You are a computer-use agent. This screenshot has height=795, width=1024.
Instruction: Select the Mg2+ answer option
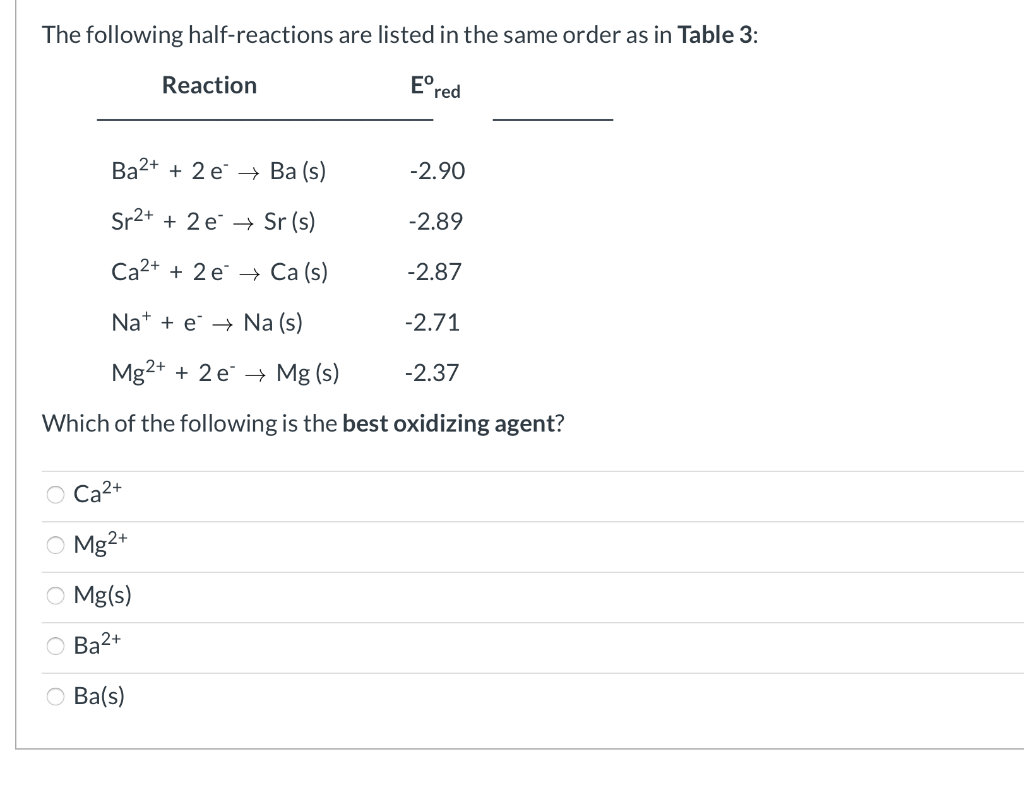[x=56, y=545]
